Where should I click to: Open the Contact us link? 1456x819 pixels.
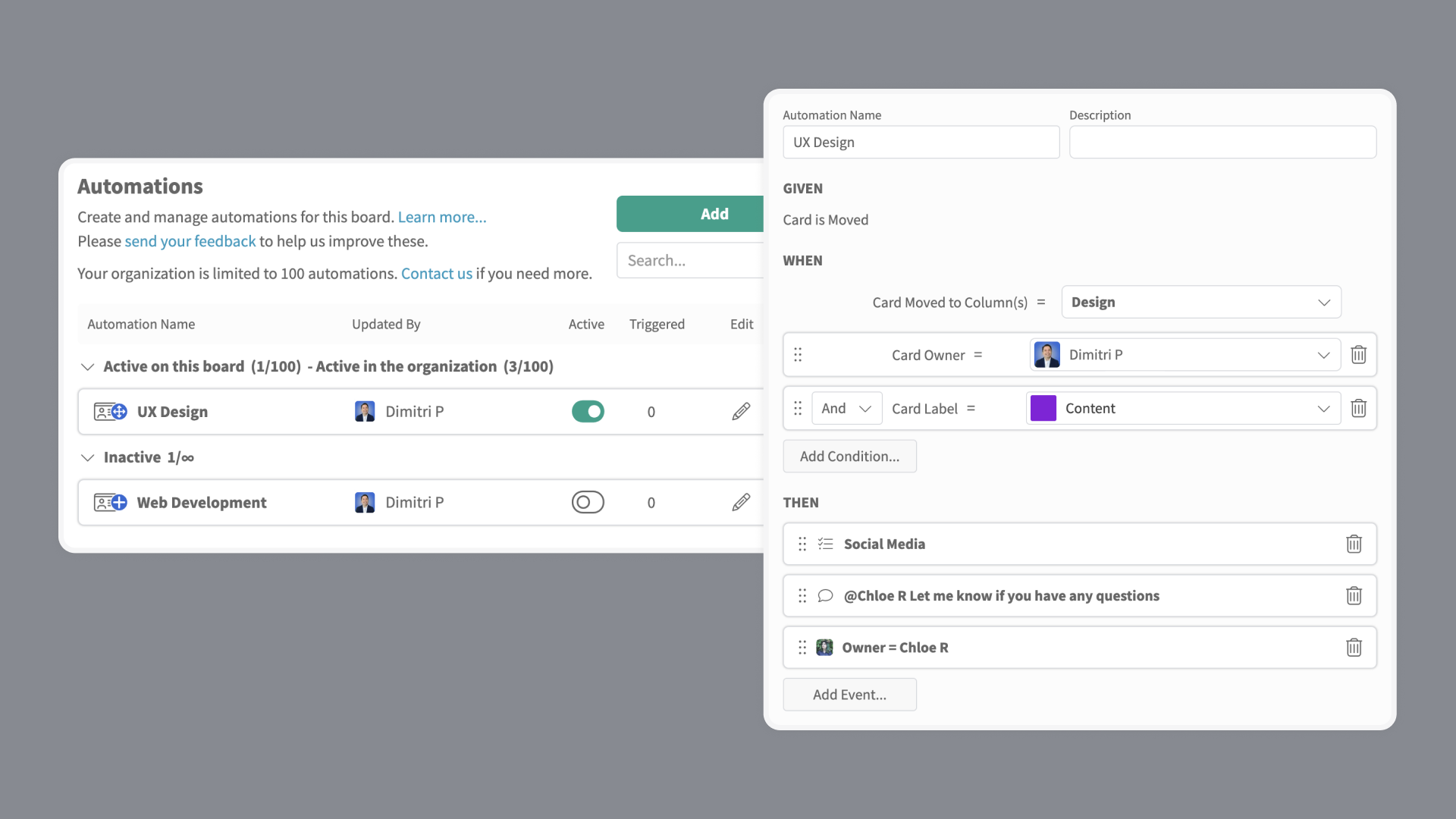pyautogui.click(x=437, y=274)
